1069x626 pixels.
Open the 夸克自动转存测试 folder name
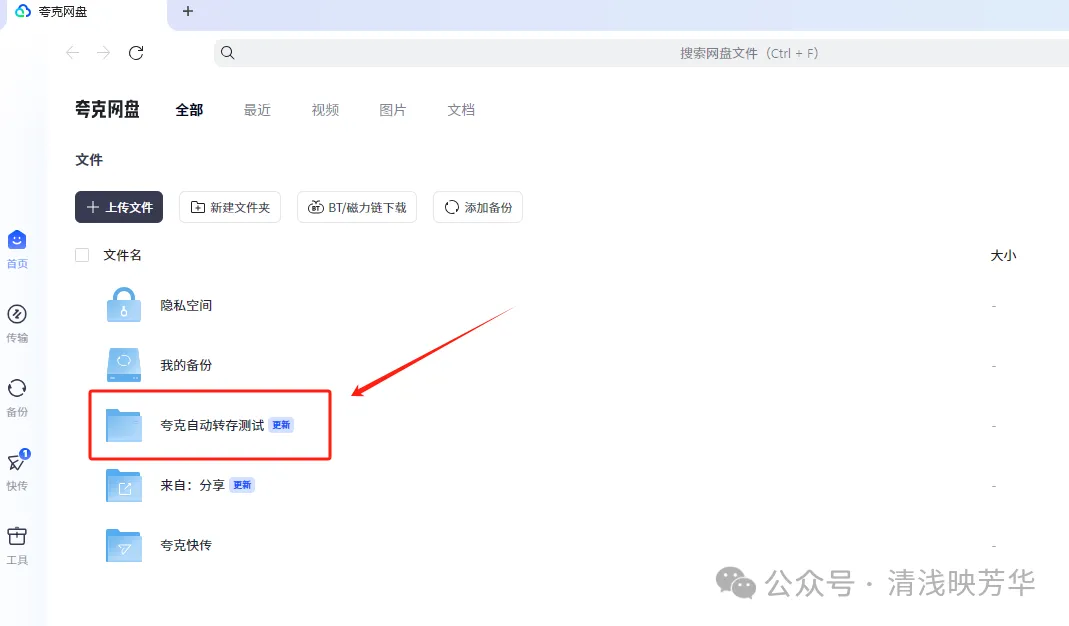(x=212, y=426)
